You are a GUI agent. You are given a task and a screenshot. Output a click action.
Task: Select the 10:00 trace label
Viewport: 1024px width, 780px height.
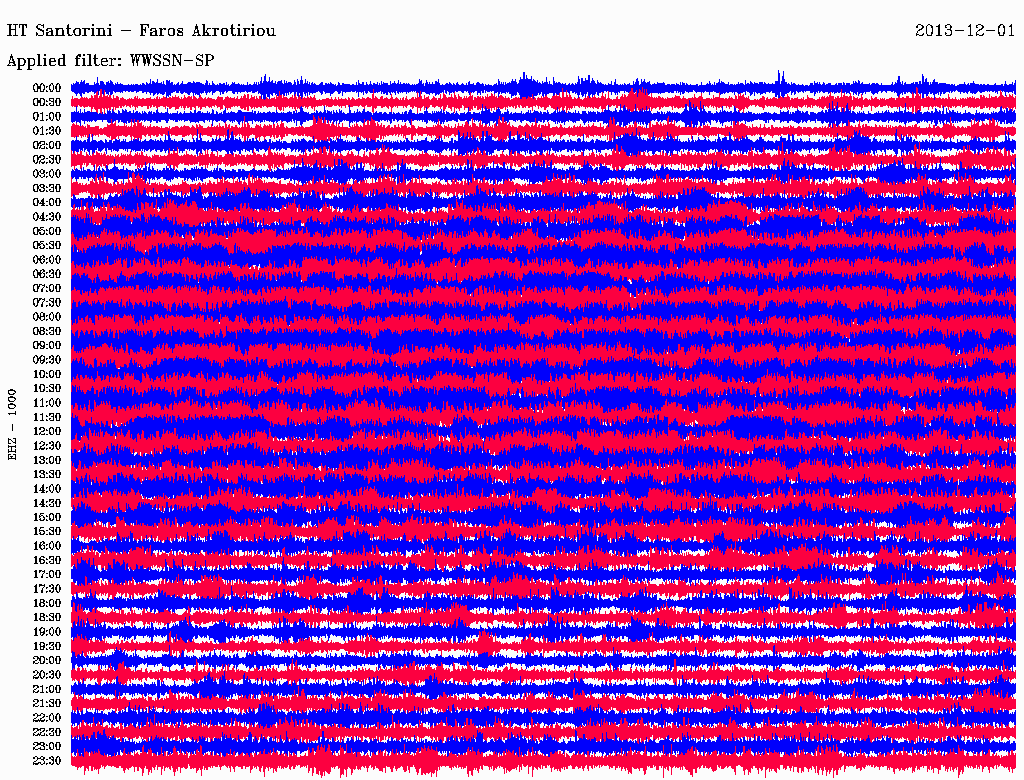47,374
